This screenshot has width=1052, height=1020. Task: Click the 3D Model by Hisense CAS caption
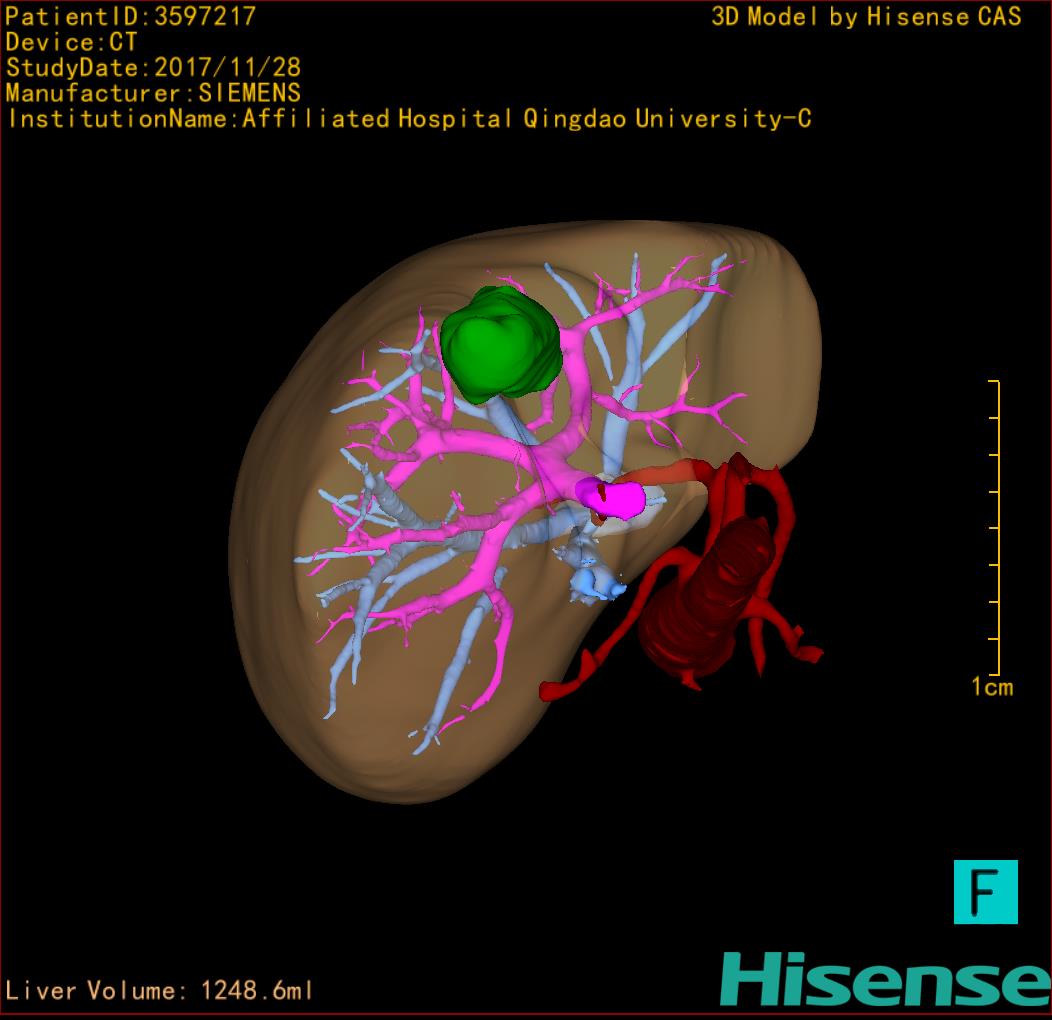[866, 16]
